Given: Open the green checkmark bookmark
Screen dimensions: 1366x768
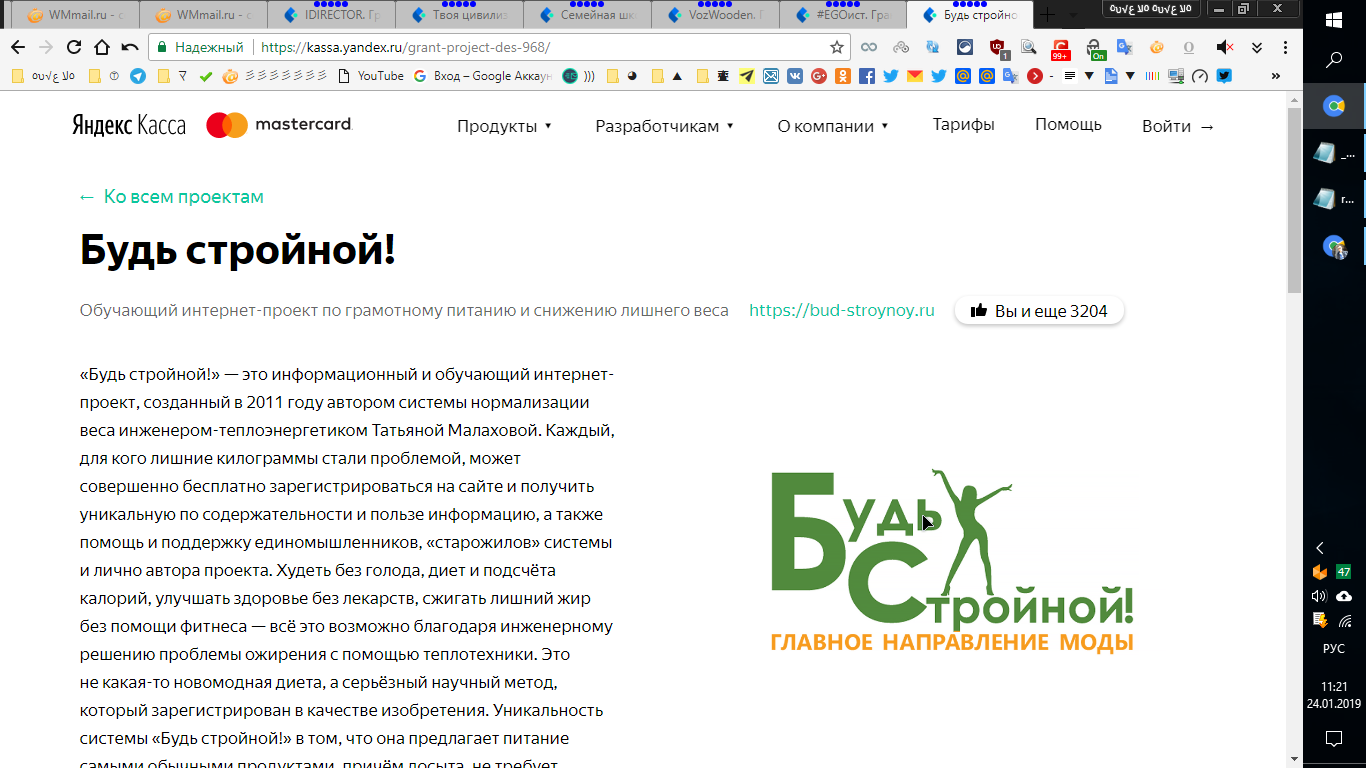Looking at the screenshot, I should coord(206,76).
